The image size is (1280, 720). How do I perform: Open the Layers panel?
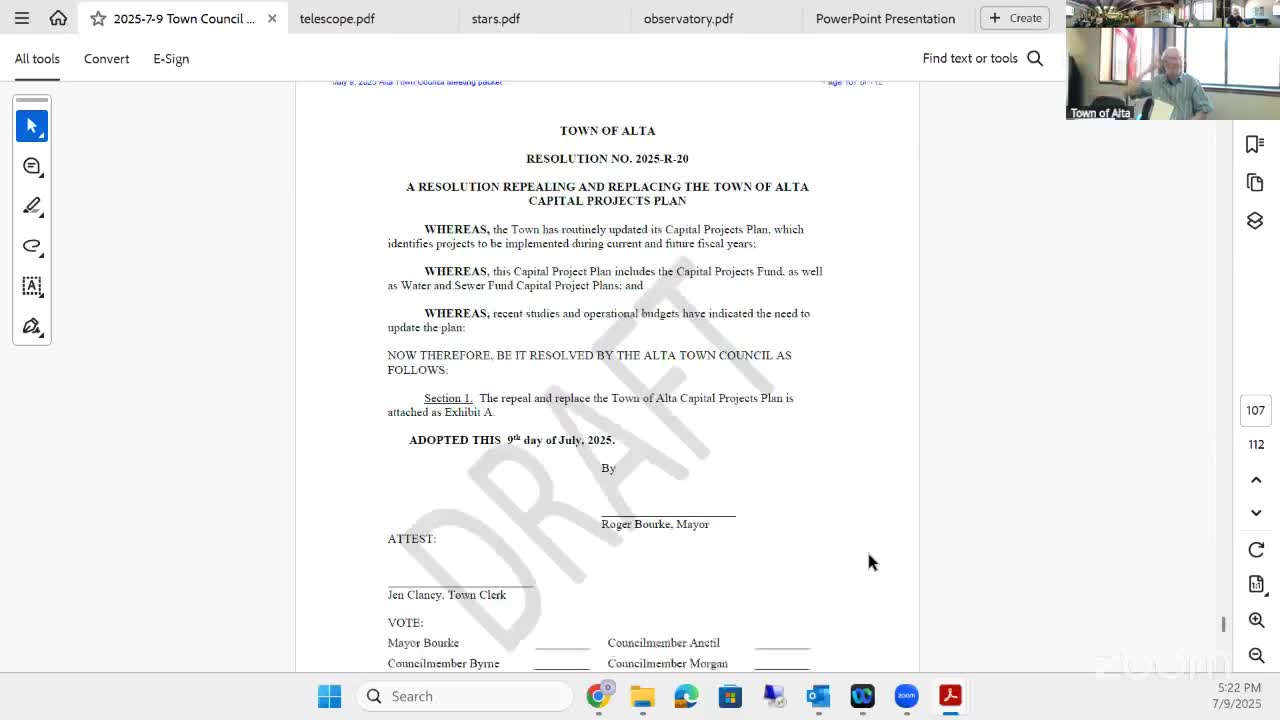[x=1255, y=220]
